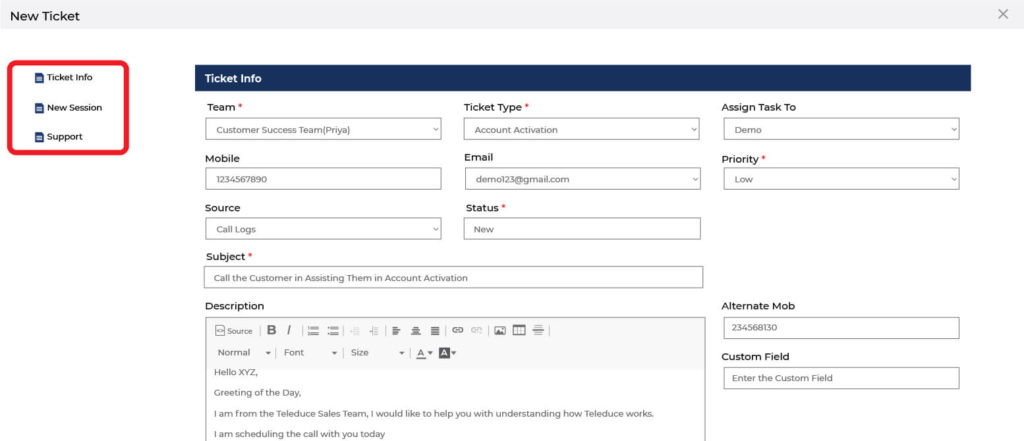Image resolution: width=1024 pixels, height=441 pixels.
Task: Click the New Session sidebar document icon
Action: [39, 108]
